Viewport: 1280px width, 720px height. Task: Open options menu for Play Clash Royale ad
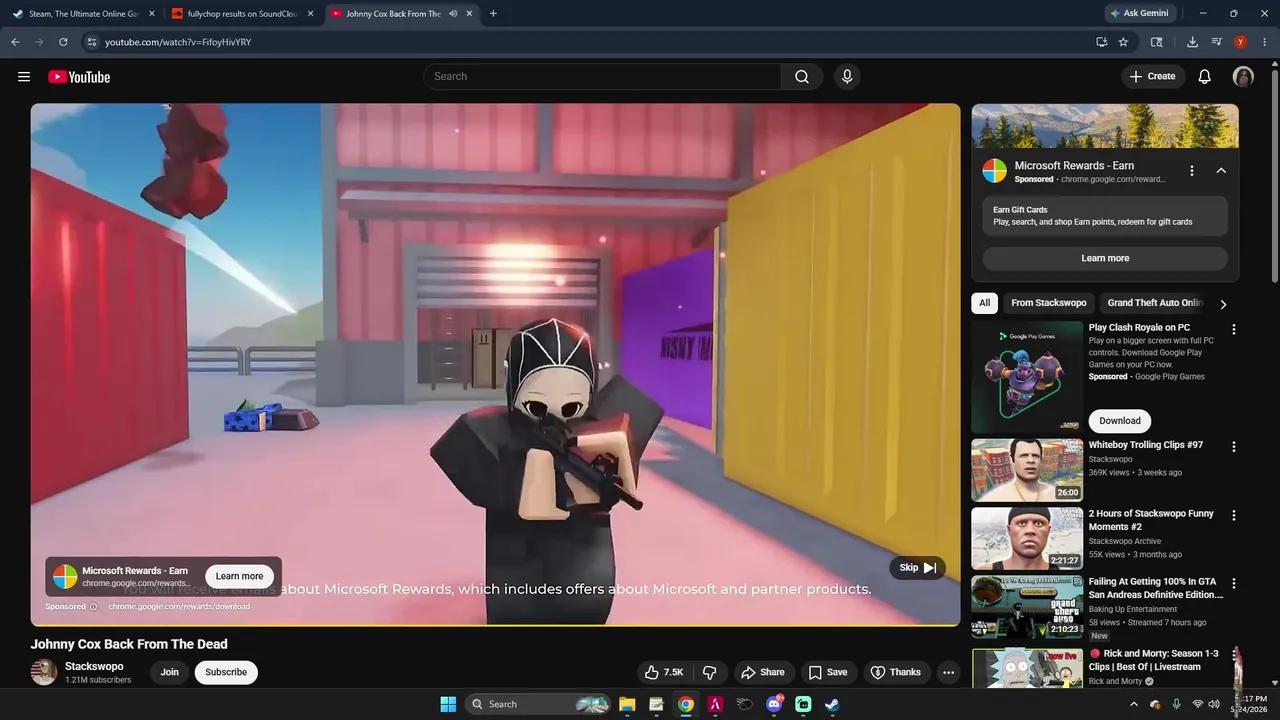[1233, 329]
